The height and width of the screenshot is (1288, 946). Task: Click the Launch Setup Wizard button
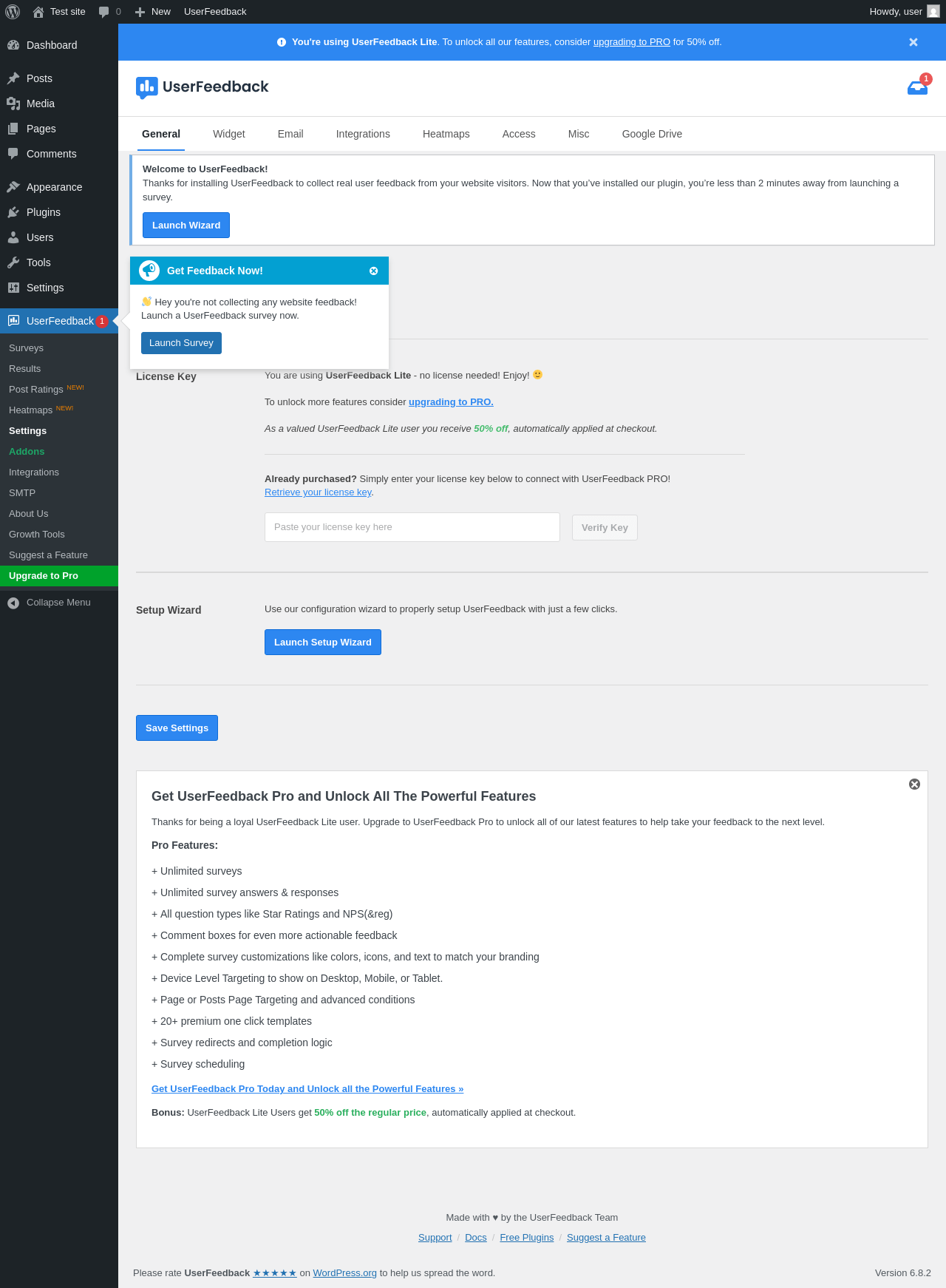pos(323,643)
